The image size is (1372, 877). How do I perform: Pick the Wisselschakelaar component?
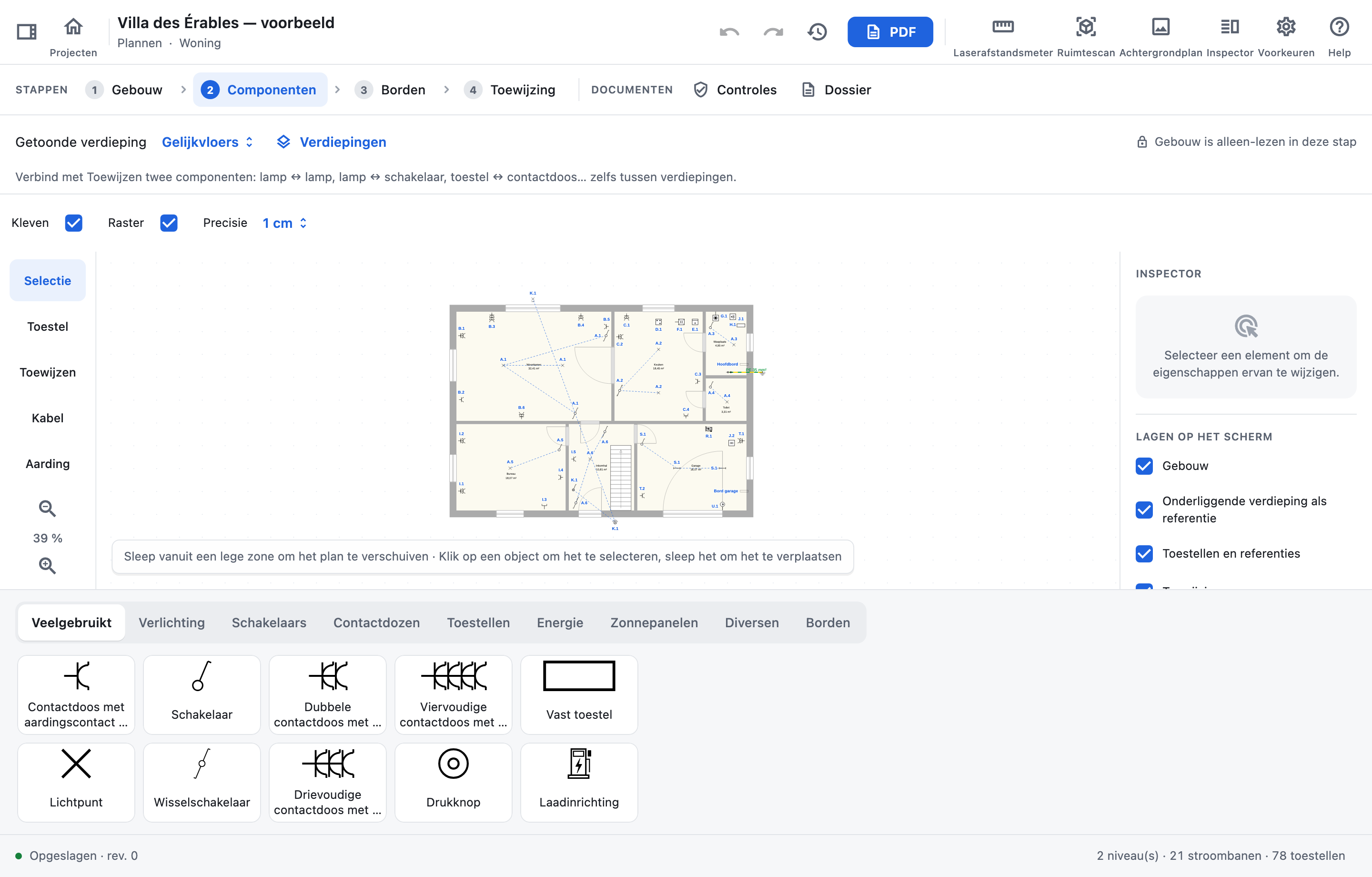pyautogui.click(x=202, y=782)
